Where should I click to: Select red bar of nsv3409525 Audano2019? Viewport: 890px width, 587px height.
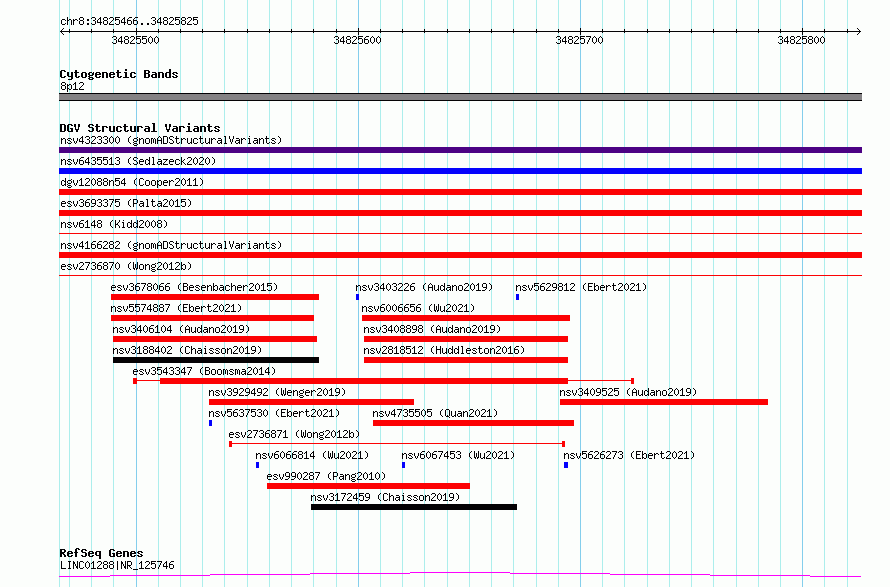(x=664, y=402)
